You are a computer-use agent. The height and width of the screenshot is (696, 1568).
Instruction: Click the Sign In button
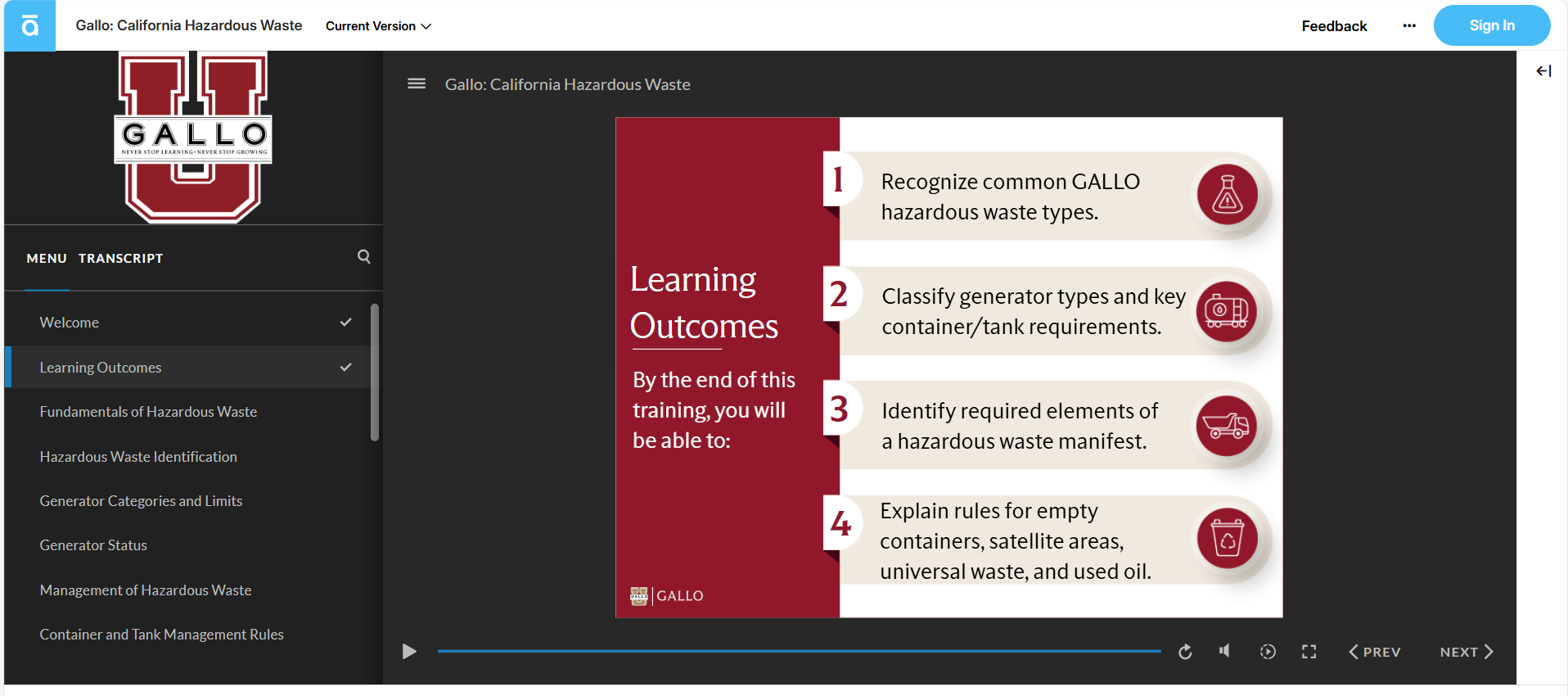point(1492,25)
